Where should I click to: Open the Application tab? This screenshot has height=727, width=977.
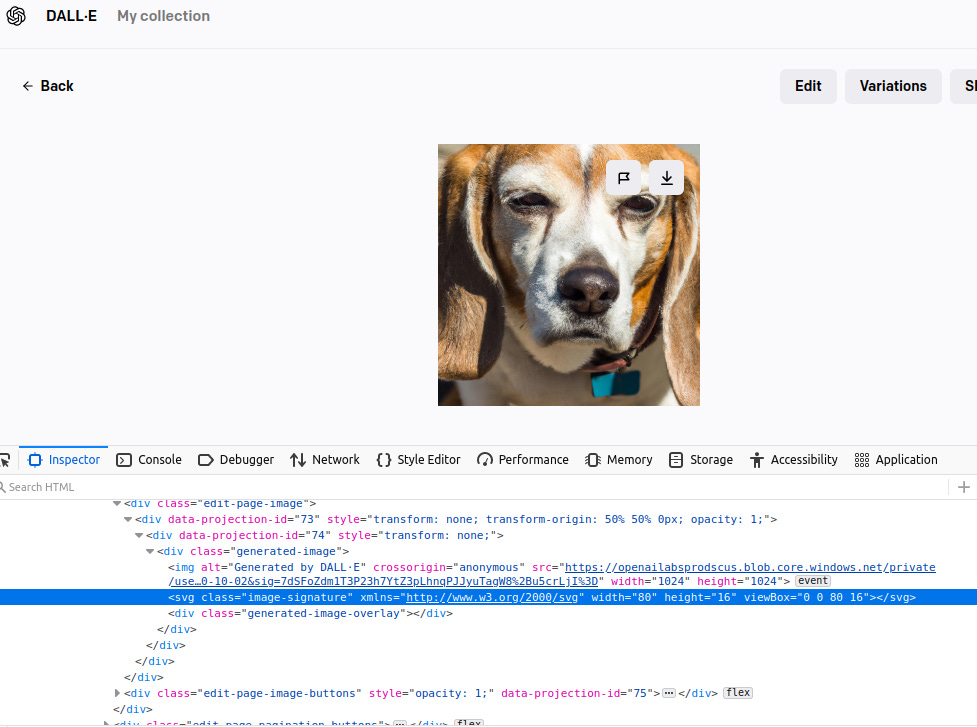(x=896, y=460)
